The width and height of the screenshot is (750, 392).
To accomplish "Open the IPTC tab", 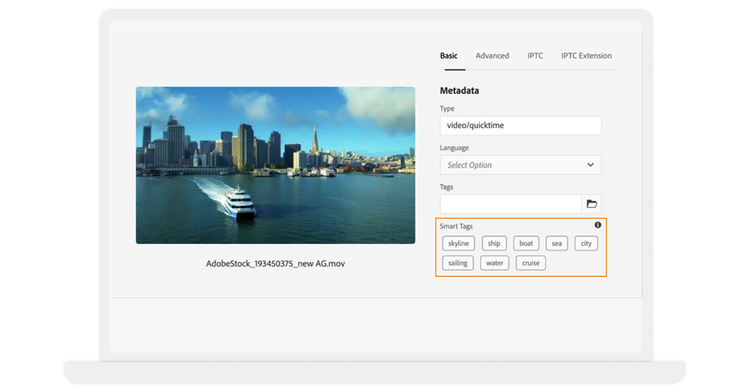I will [x=535, y=56].
